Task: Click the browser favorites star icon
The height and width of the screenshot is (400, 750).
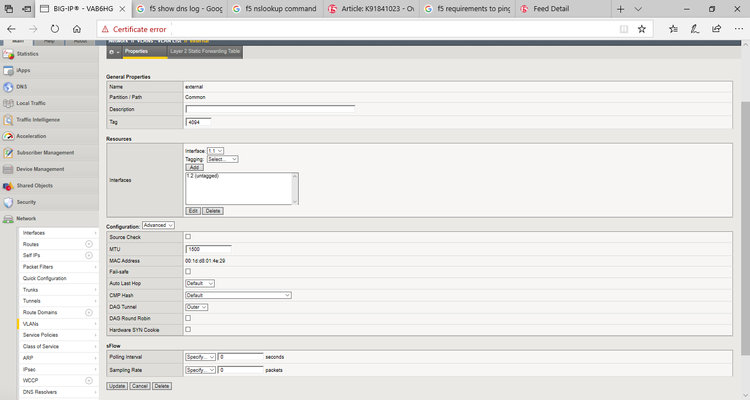Action: point(642,29)
